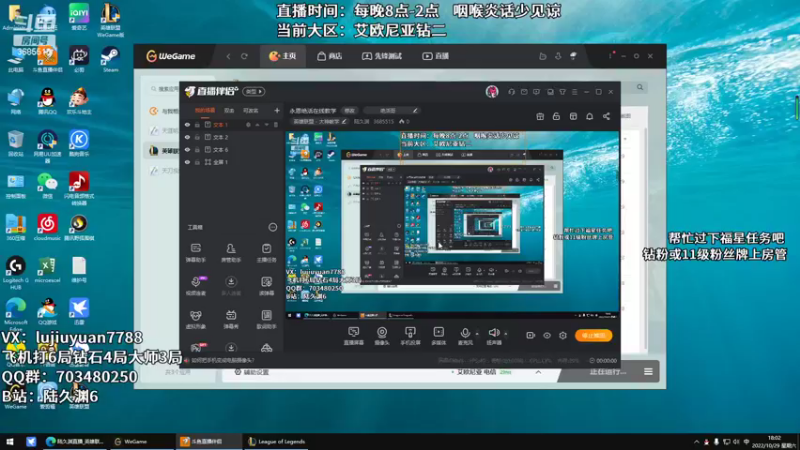This screenshot has width=800, height=450.
Task: Open streaming app title bar menu lines
Action: pos(574,92)
